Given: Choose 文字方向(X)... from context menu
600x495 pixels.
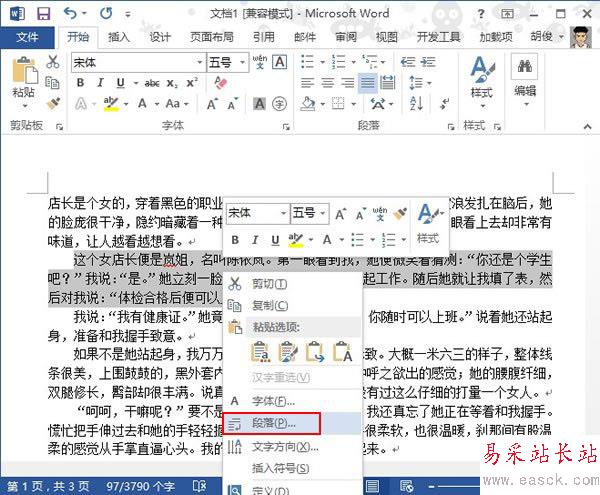Looking at the screenshot, I should coord(292,446).
